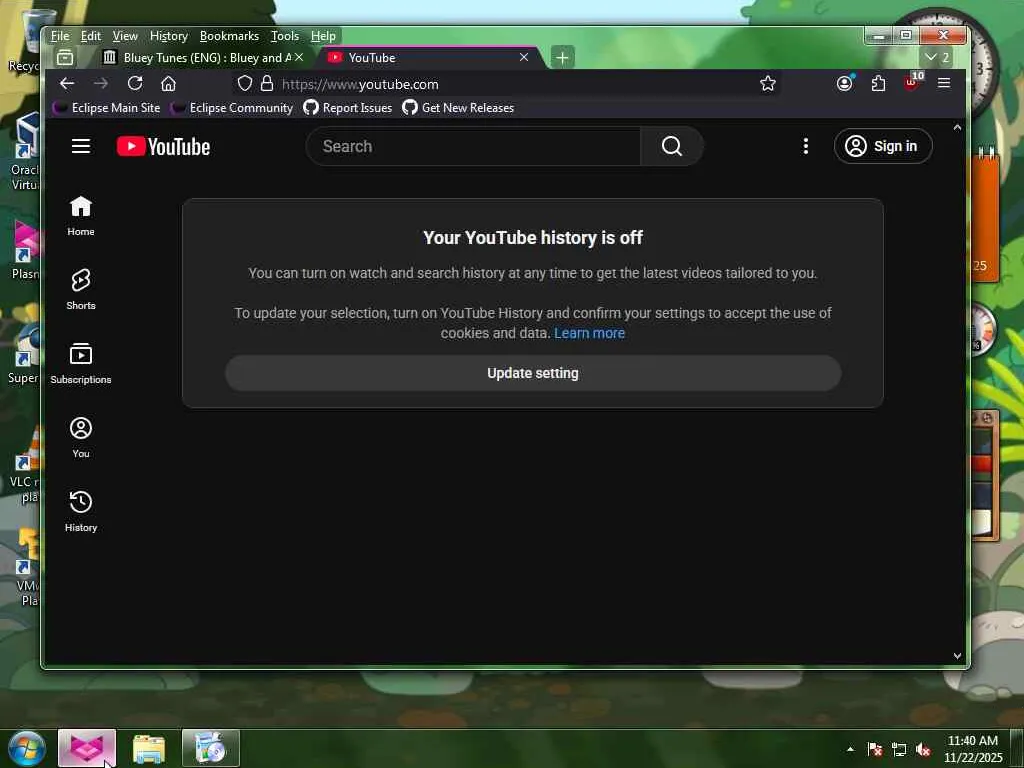Open a new tab with plus button

(x=562, y=57)
